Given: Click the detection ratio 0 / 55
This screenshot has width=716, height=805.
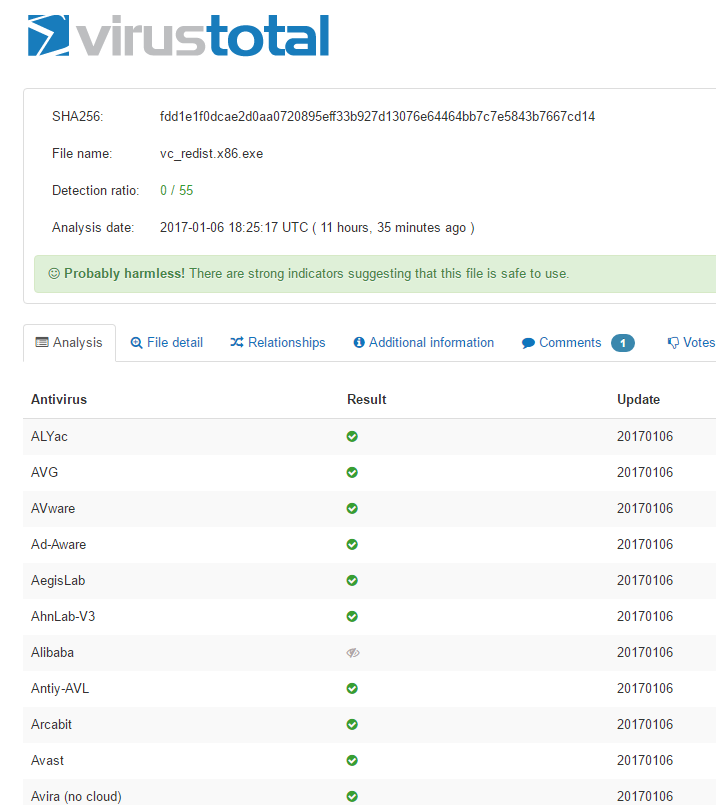Looking at the screenshot, I should point(177,190).
